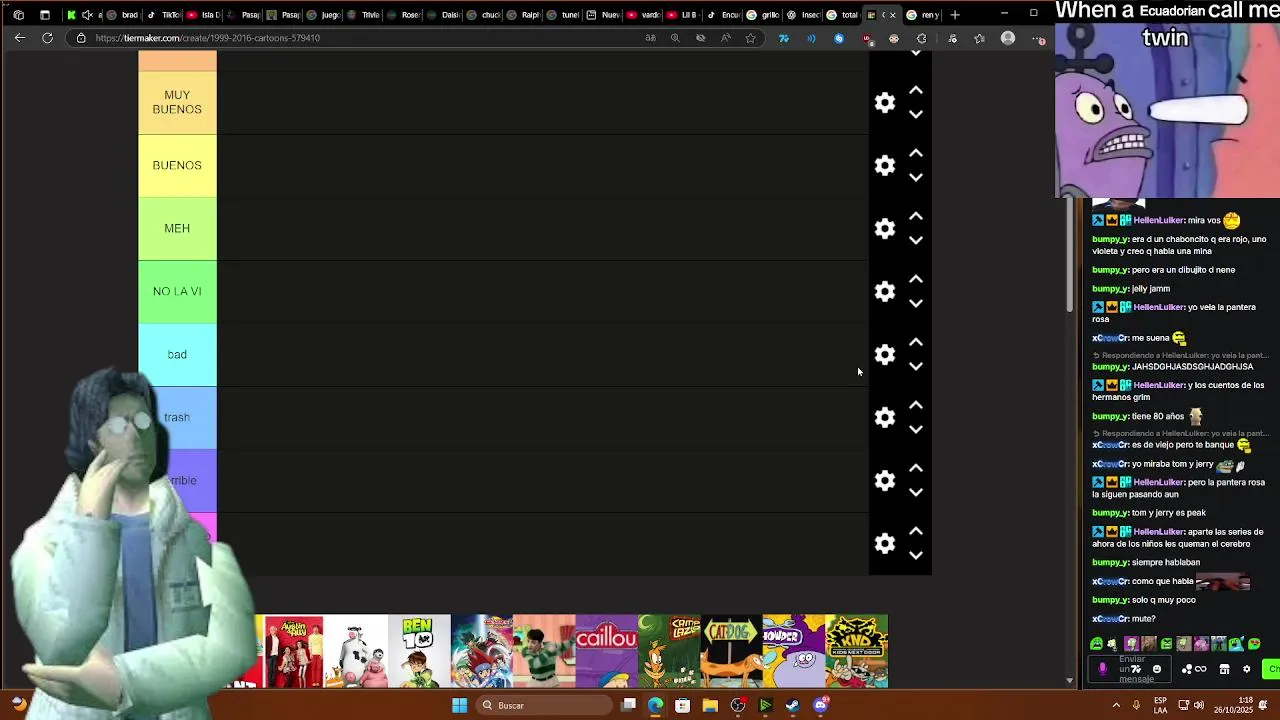
Task: Open Windows Start menu
Action: [x=459, y=705]
